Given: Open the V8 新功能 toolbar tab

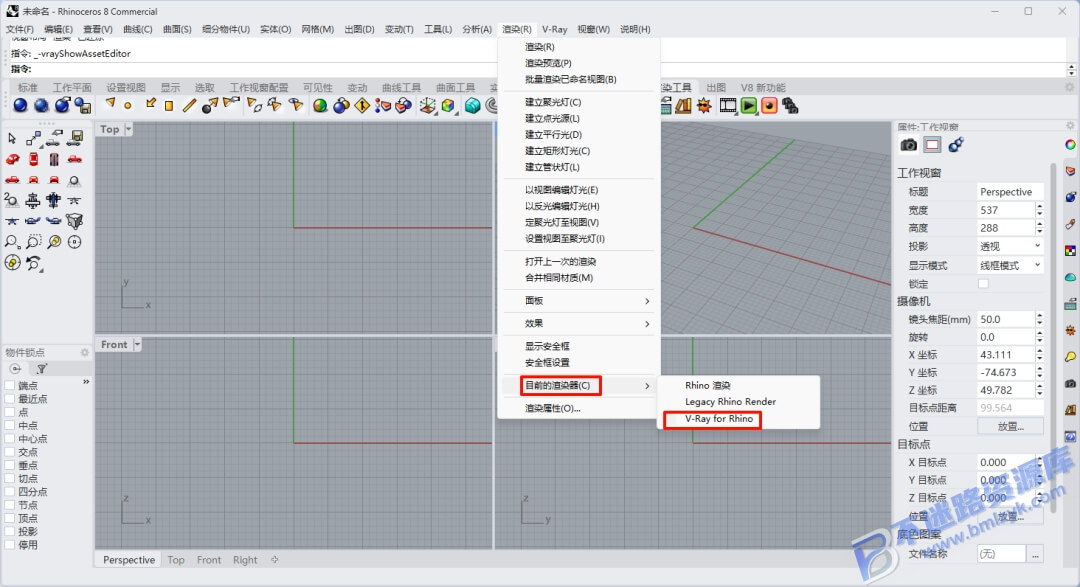Looking at the screenshot, I should coord(762,87).
